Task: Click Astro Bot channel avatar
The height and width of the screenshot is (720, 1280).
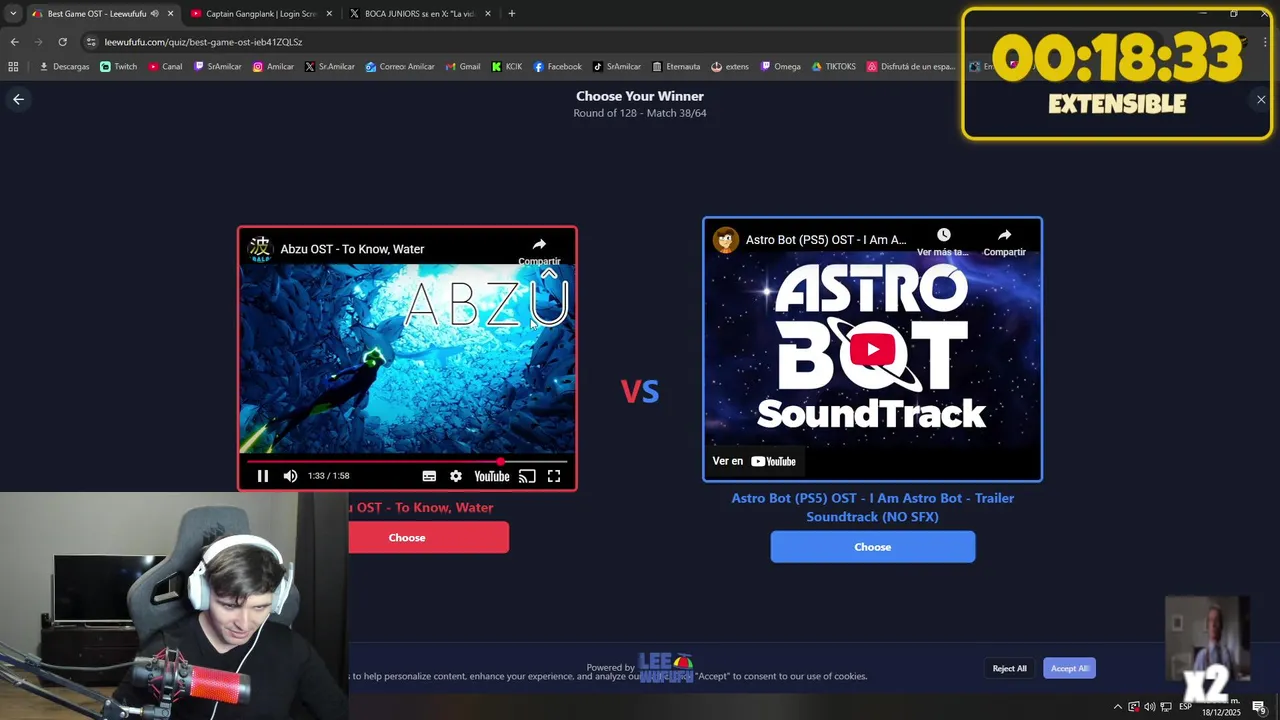Action: click(726, 240)
